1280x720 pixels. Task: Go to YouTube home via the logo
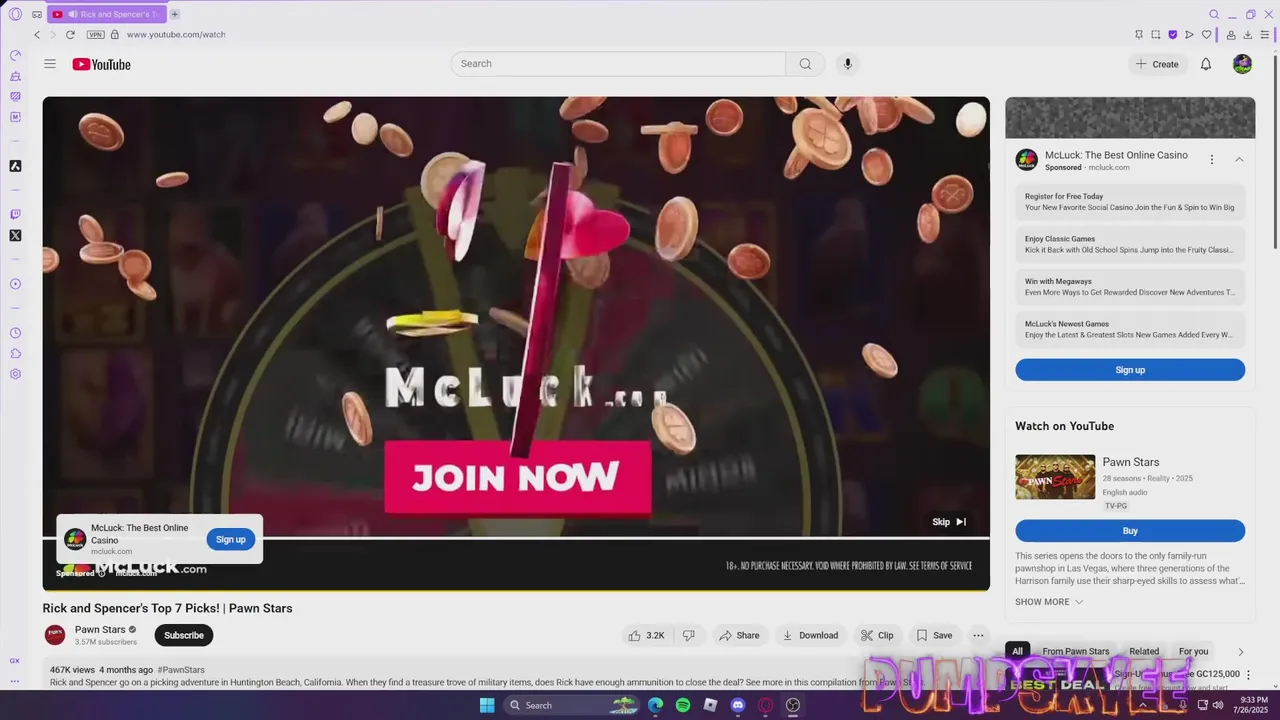pos(101,64)
